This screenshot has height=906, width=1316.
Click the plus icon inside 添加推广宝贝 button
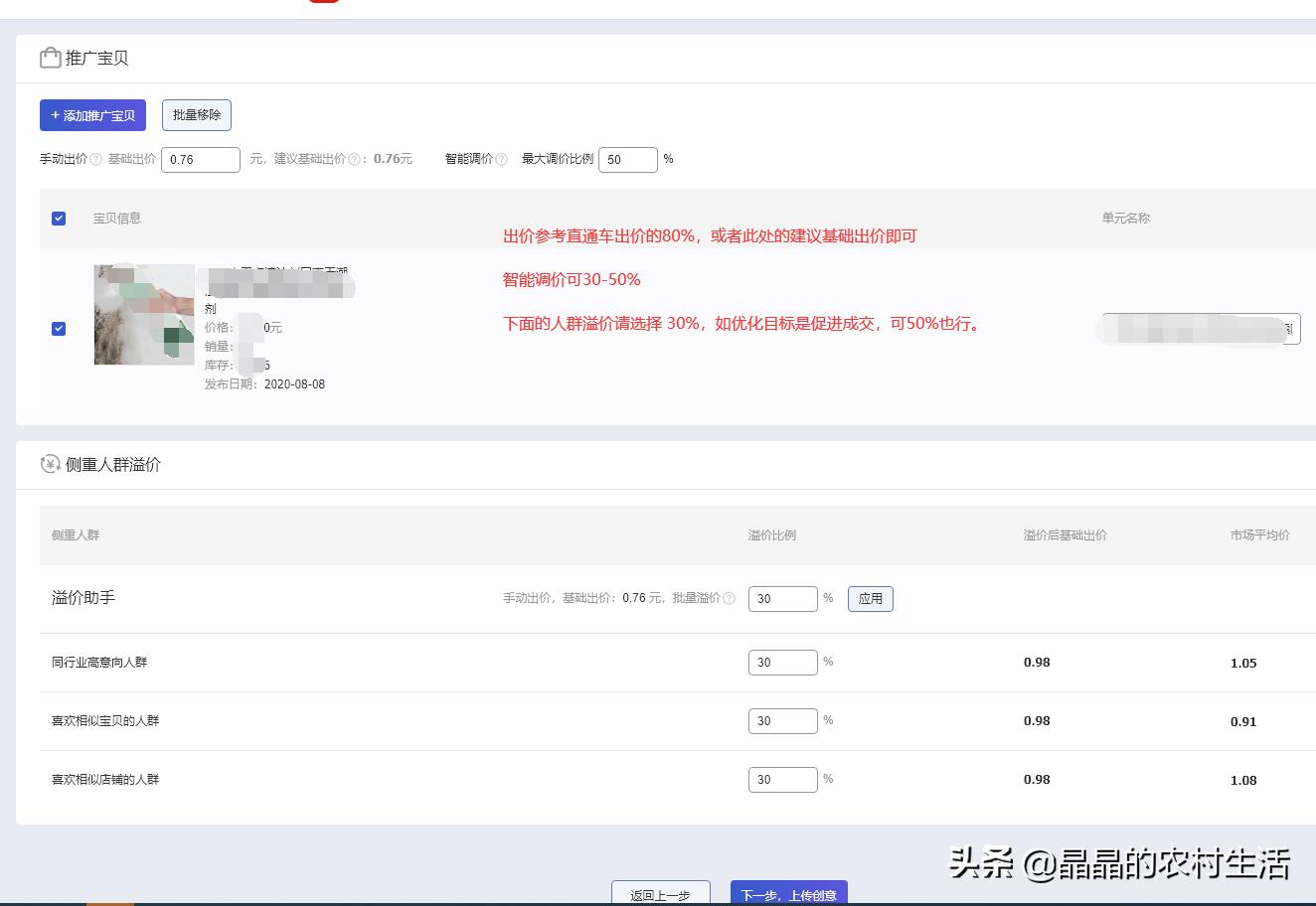[x=56, y=115]
